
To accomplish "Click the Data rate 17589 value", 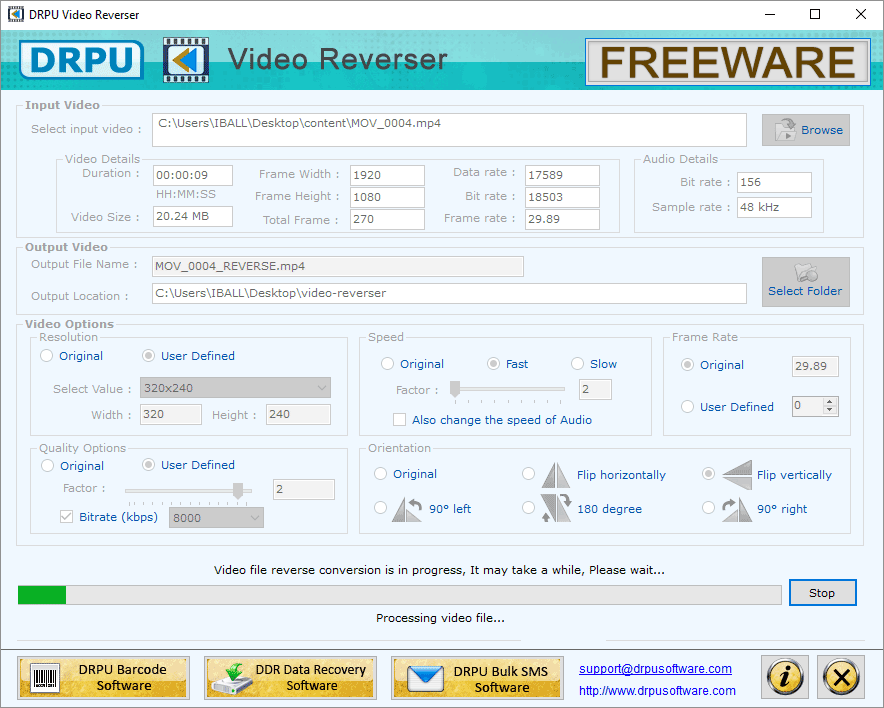I will tap(562, 175).
